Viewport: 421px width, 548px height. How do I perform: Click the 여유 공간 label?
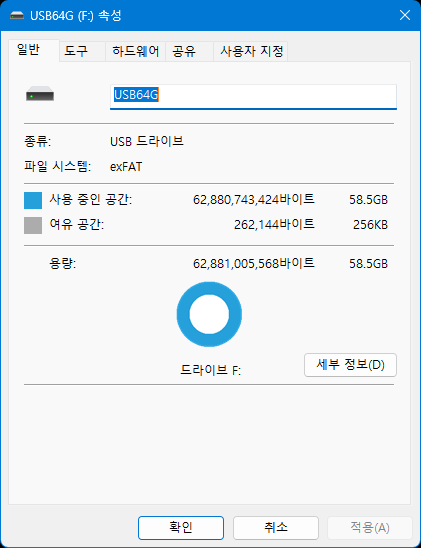[77, 224]
